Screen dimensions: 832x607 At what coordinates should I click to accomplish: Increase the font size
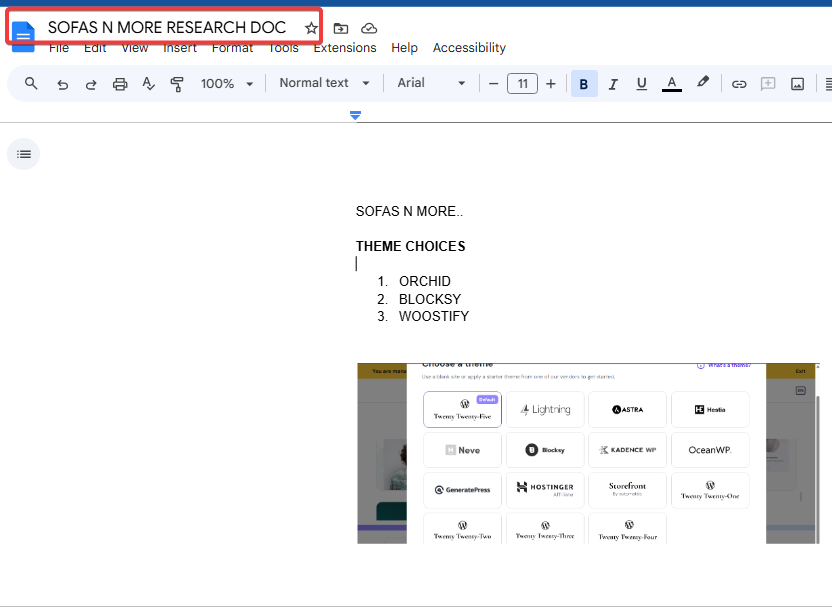coord(551,84)
